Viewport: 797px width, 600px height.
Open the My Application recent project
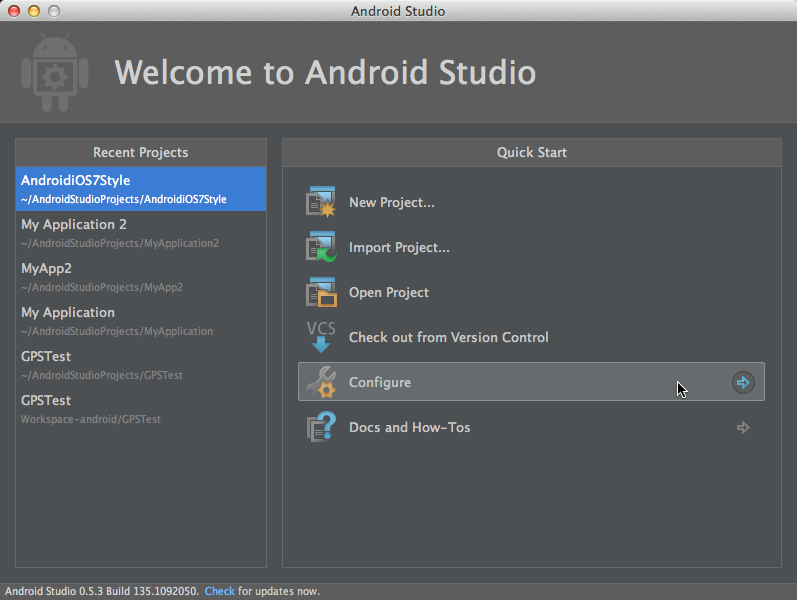pos(140,321)
